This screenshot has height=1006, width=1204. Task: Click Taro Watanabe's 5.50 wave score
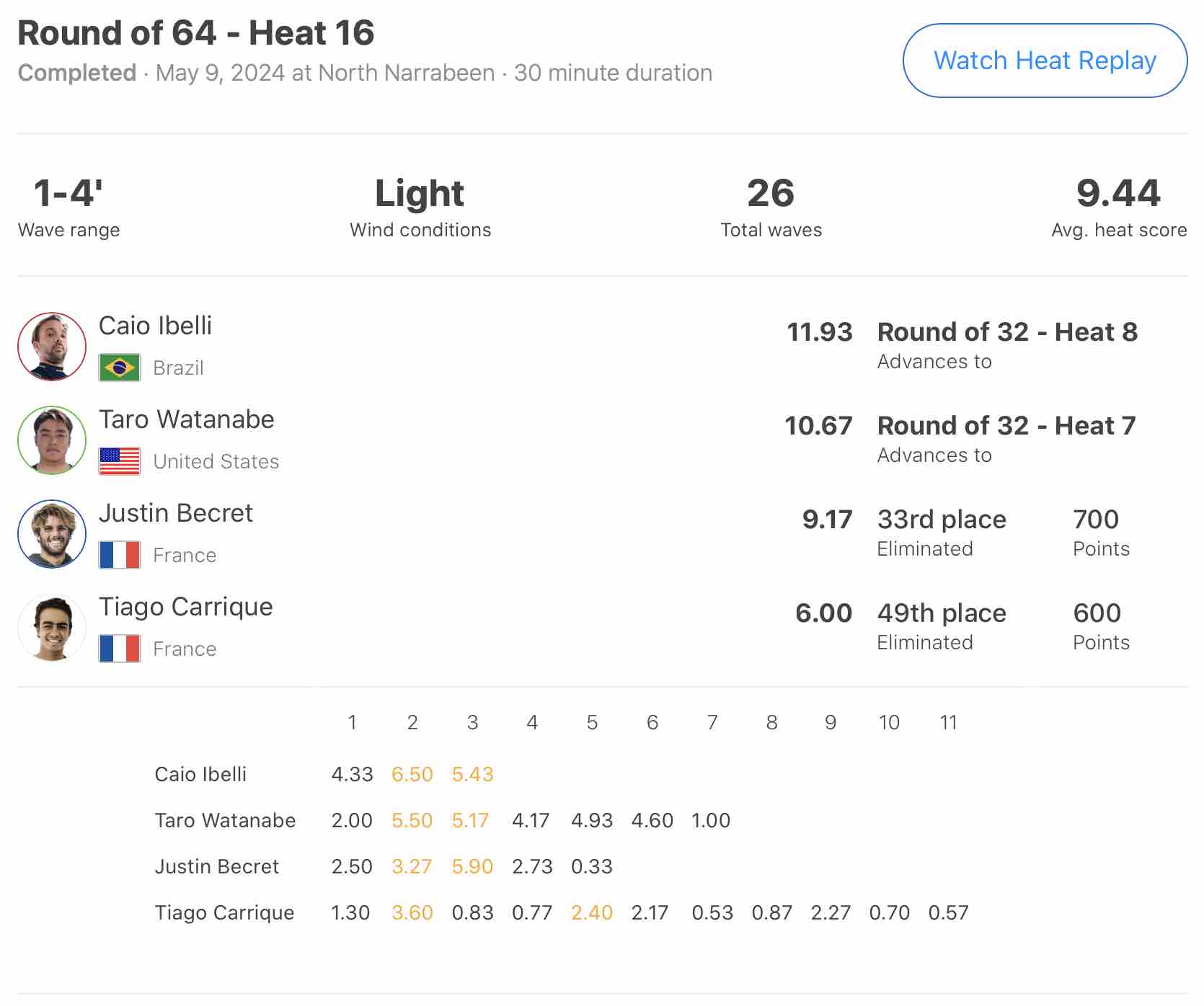tap(412, 820)
